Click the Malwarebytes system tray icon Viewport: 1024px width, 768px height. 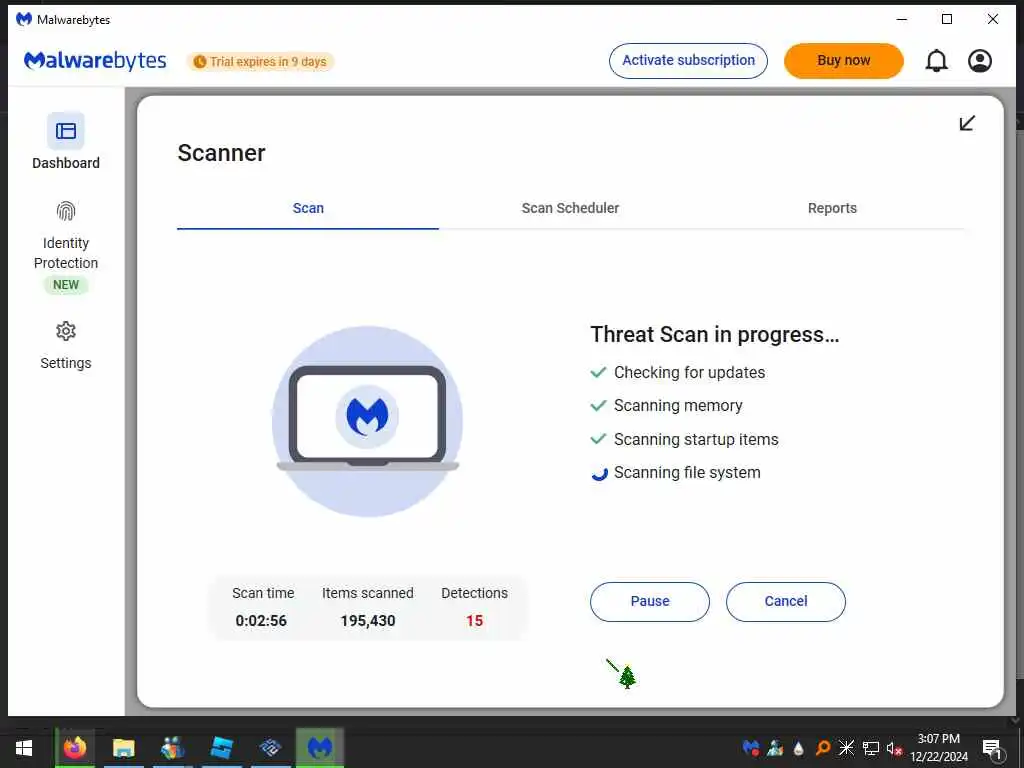coord(751,748)
